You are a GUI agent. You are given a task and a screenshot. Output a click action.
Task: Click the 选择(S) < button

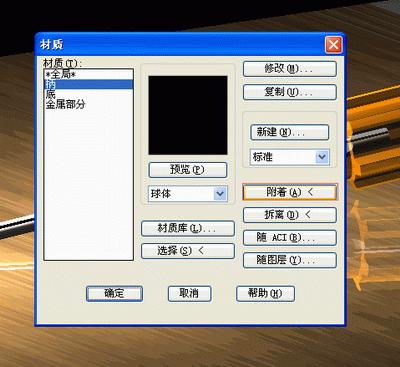click(188, 251)
